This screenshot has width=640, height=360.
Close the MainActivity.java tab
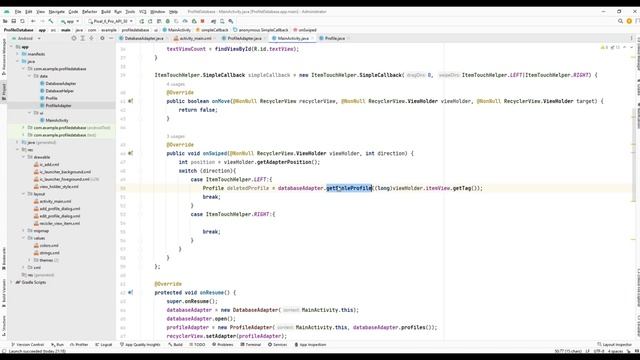click(312, 38)
